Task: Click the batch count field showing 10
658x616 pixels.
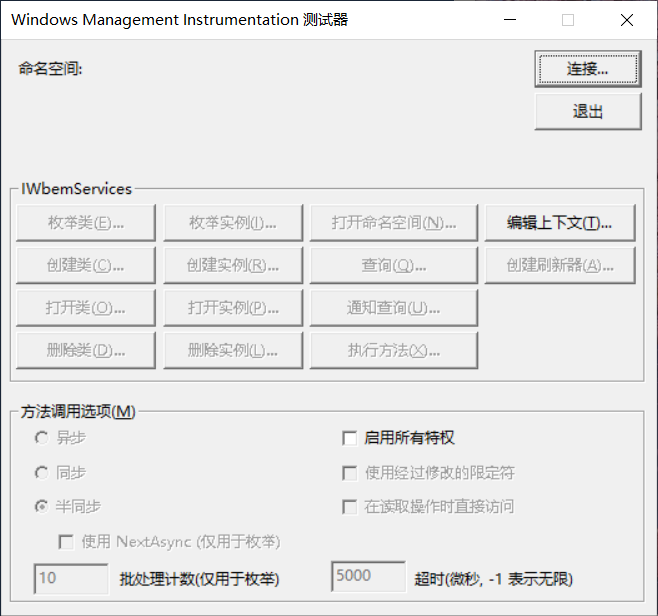Action: pos(71,579)
